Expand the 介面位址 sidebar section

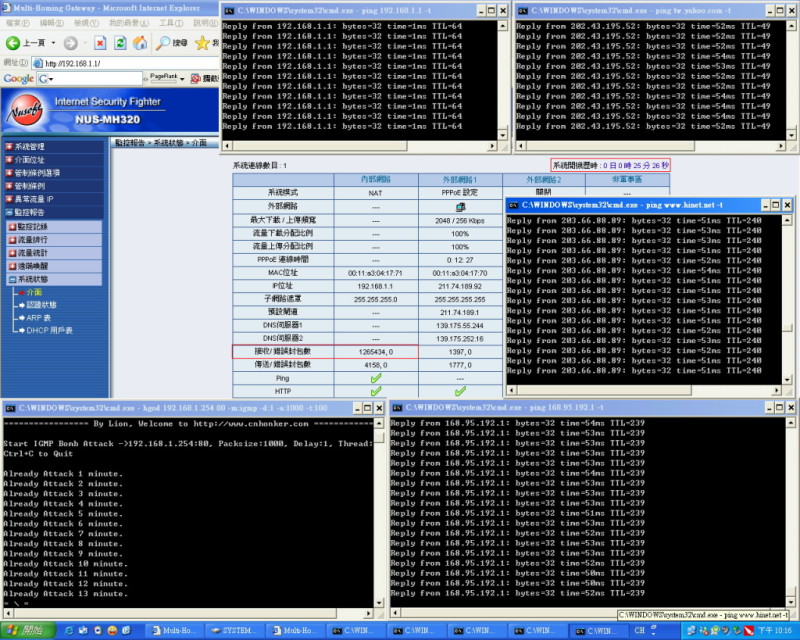click(x=9, y=160)
